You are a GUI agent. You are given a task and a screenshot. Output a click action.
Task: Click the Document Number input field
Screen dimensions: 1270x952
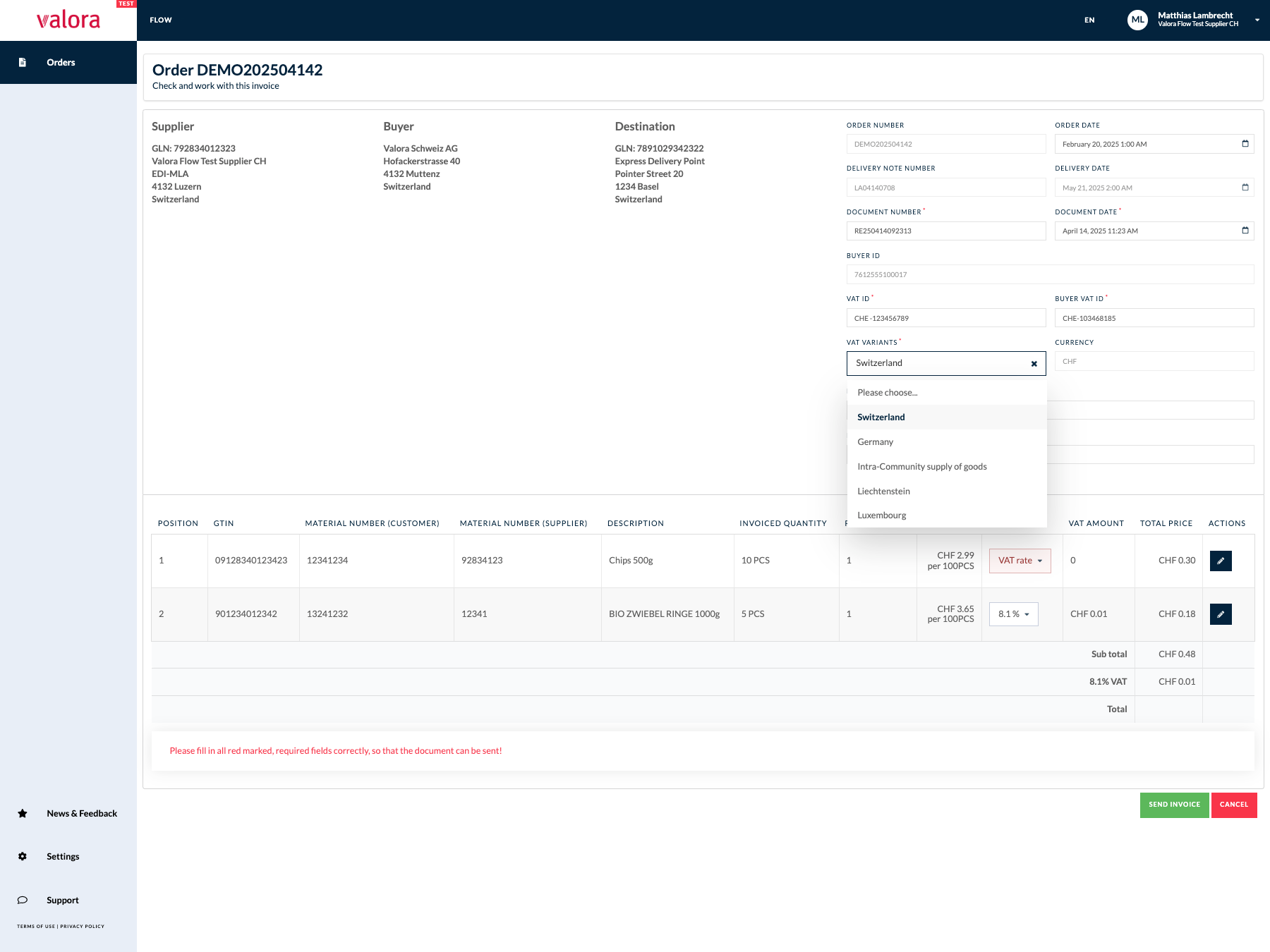pos(946,231)
